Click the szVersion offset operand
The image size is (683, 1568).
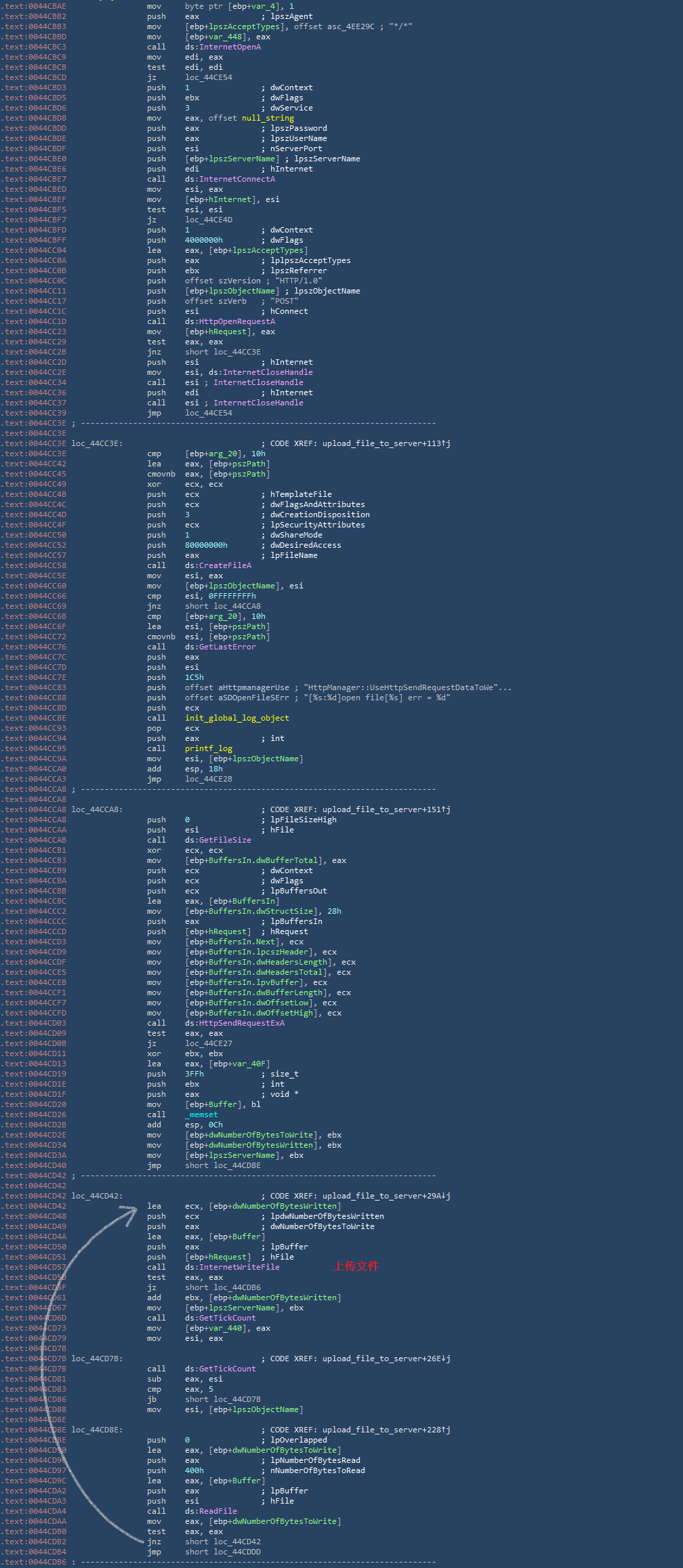[236, 281]
